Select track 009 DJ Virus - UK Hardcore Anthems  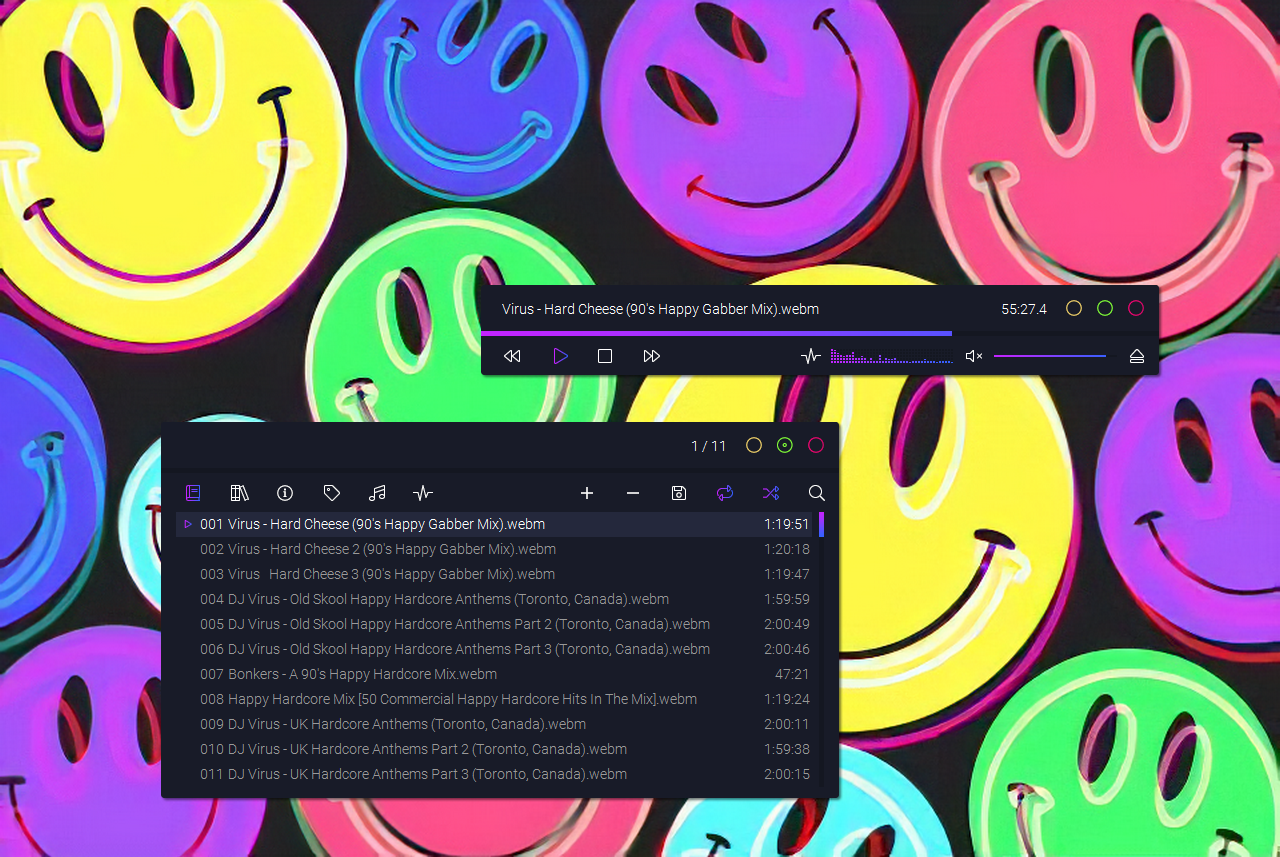click(x=496, y=724)
